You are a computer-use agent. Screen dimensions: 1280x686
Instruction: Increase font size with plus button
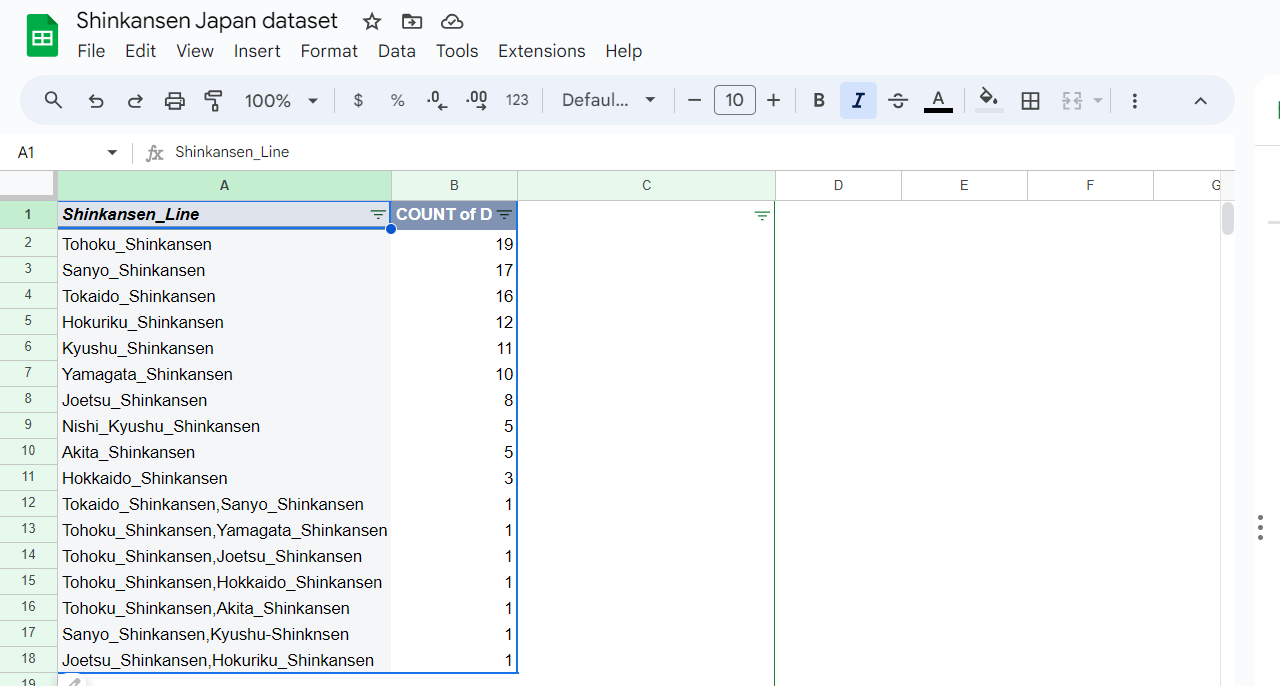[x=773, y=100]
